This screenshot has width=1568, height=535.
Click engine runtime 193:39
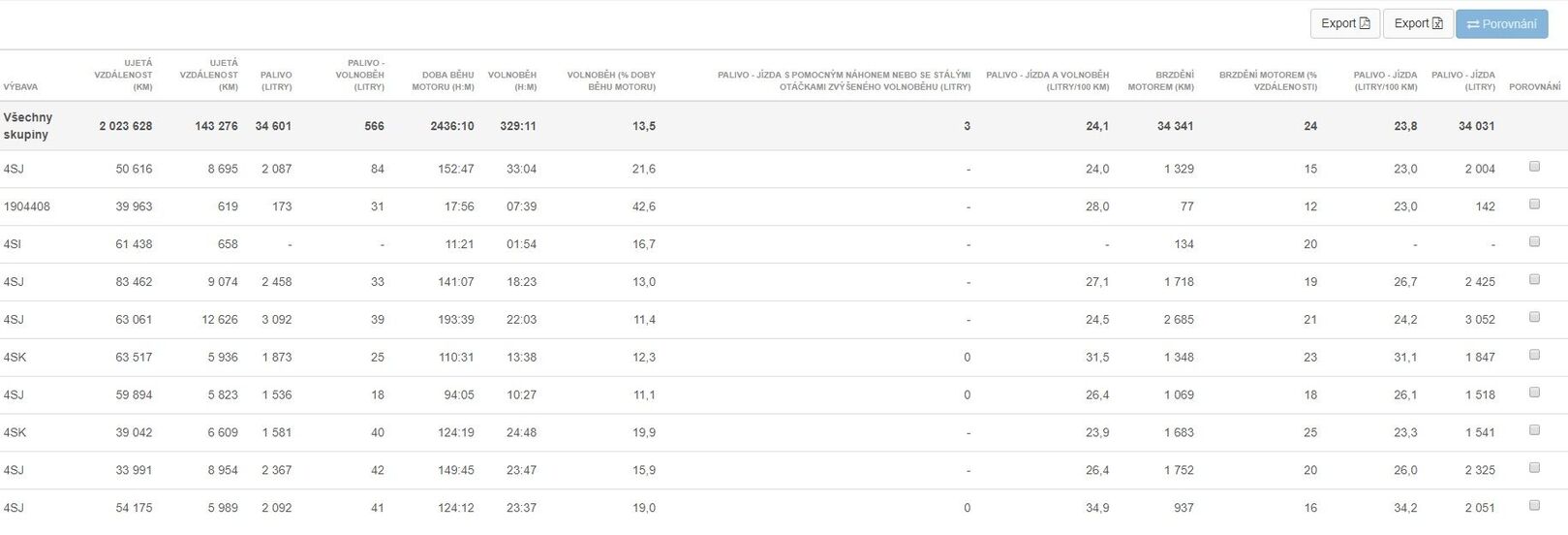tap(456, 320)
